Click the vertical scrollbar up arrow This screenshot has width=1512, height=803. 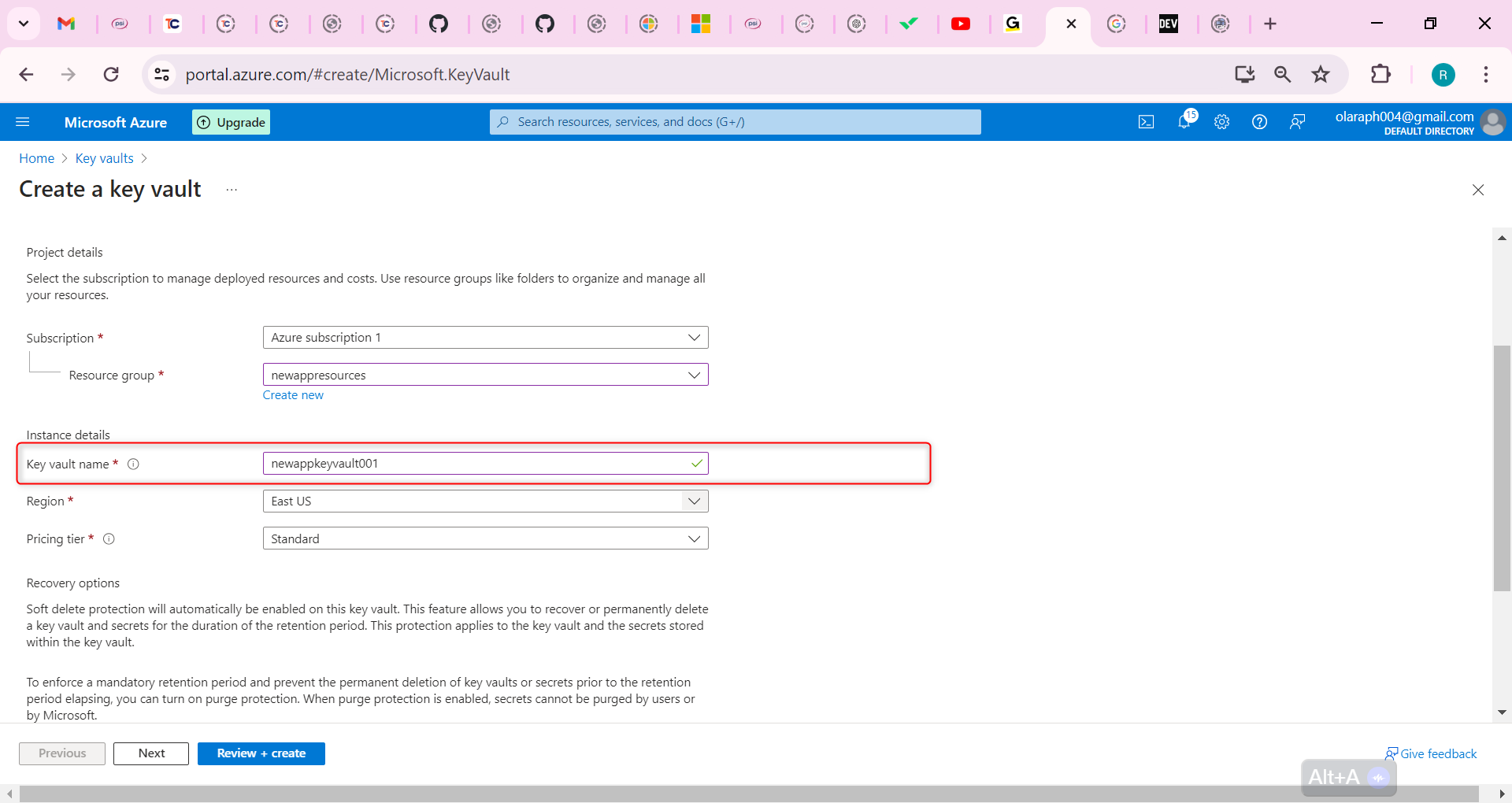[1502, 238]
